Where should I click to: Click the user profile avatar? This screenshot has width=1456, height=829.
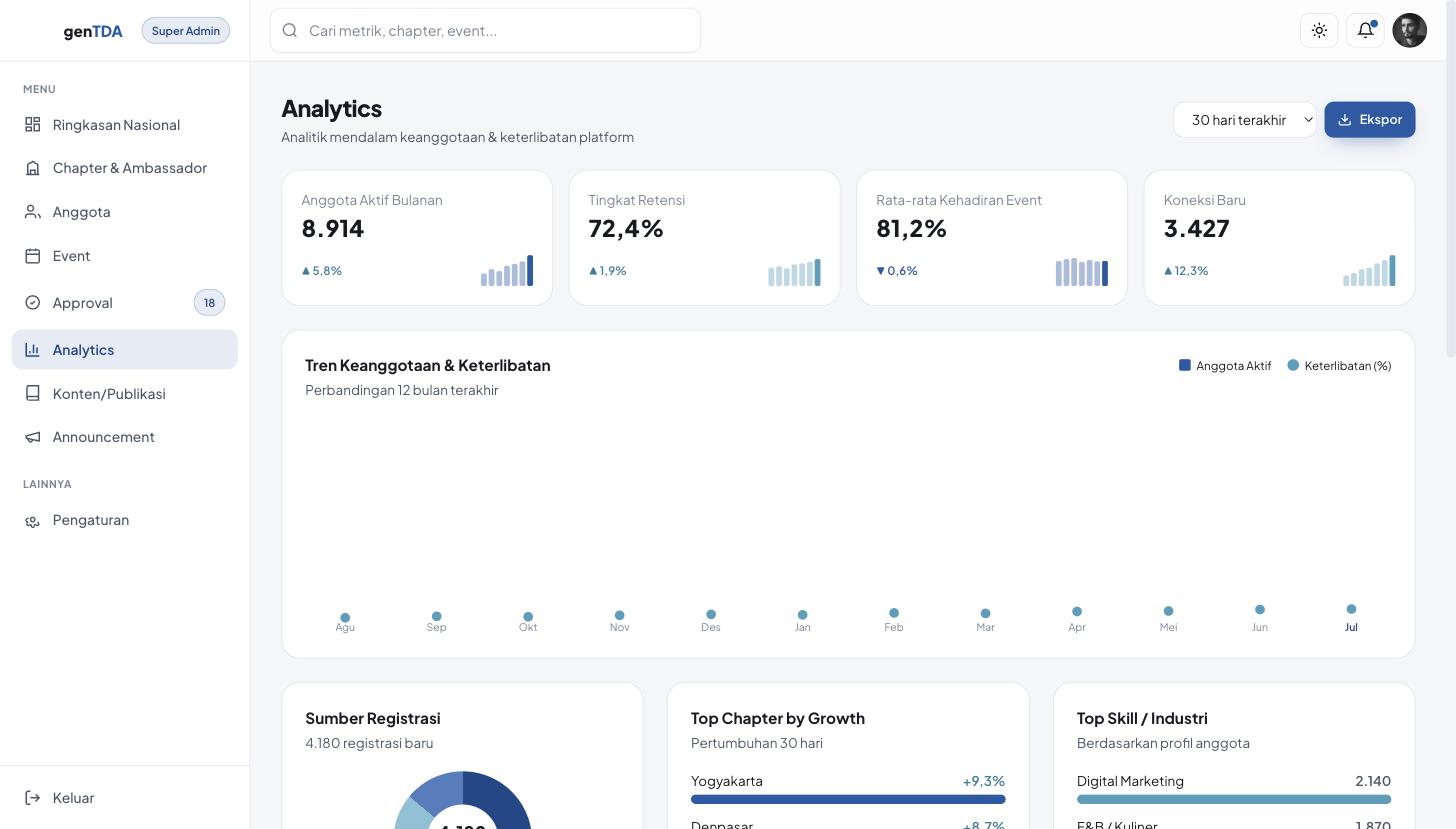(1410, 30)
